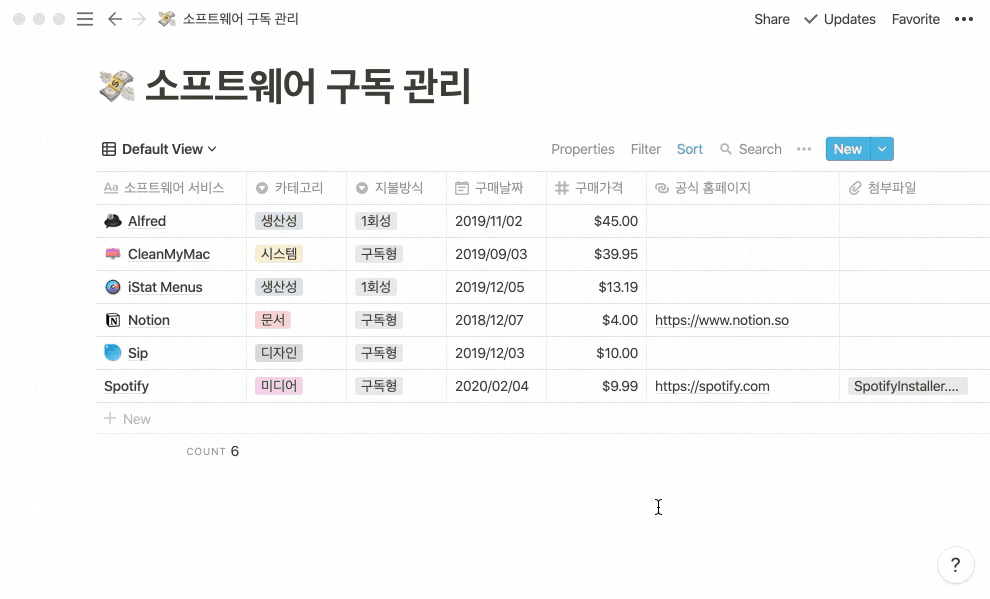Click Spotify's date 2020/02/04
Viewport: 990px width, 599px height.
pyautogui.click(x=492, y=386)
